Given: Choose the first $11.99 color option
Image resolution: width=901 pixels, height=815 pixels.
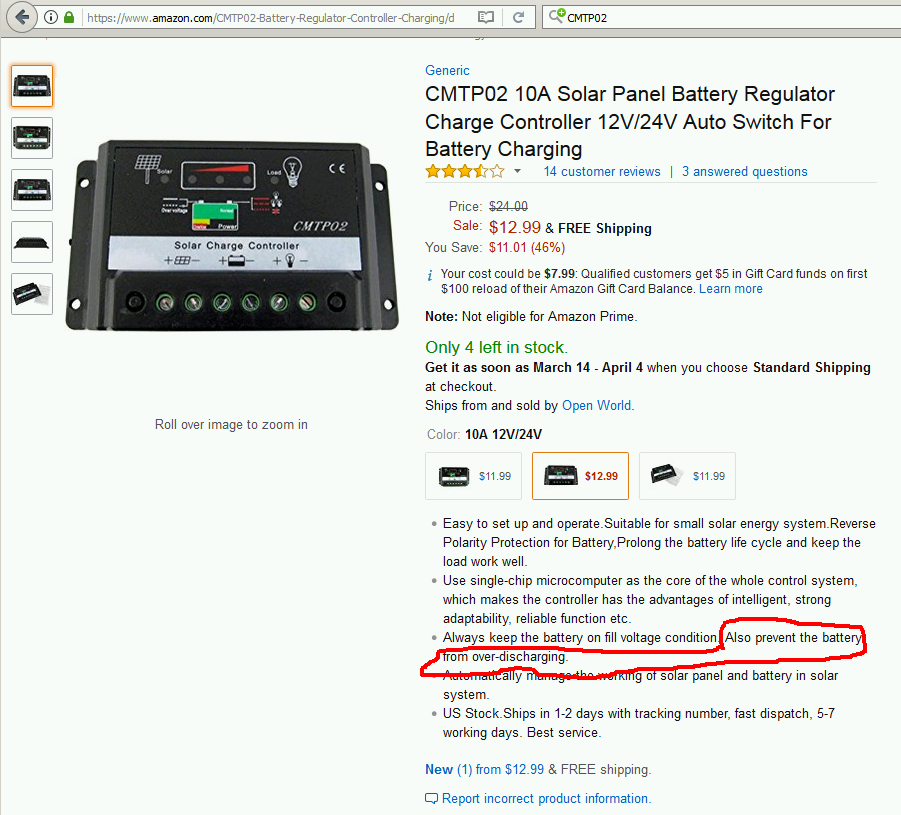Looking at the screenshot, I should (473, 476).
